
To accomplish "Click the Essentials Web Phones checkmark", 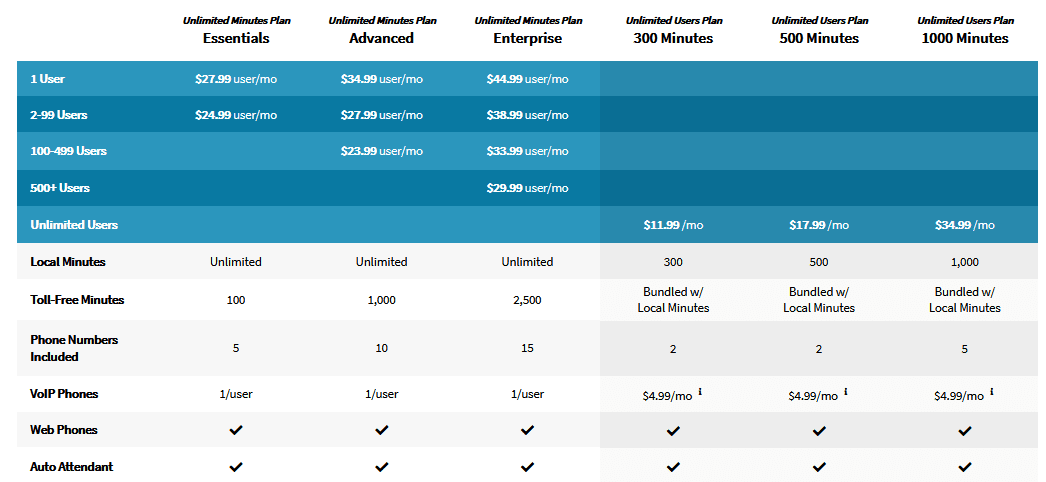I will tap(235, 430).
